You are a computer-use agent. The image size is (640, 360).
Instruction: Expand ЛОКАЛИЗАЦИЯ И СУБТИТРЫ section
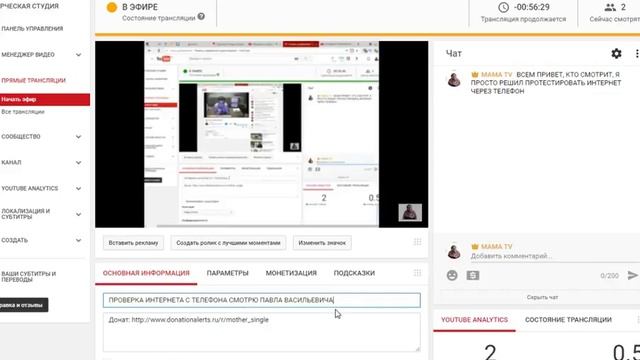click(78, 214)
